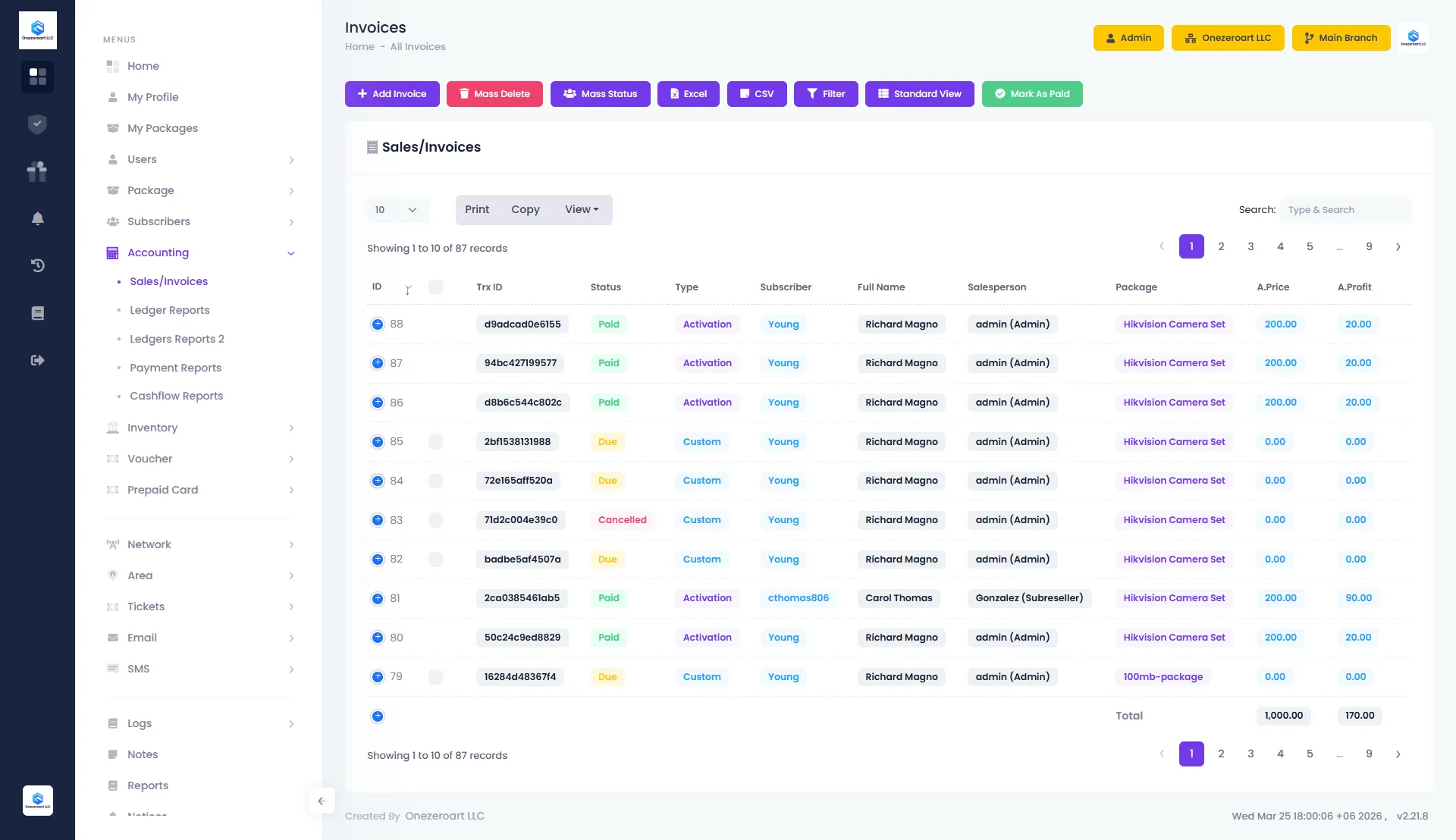1456x840 pixels.
Task: Click the Type & Search input field
Action: point(1345,210)
